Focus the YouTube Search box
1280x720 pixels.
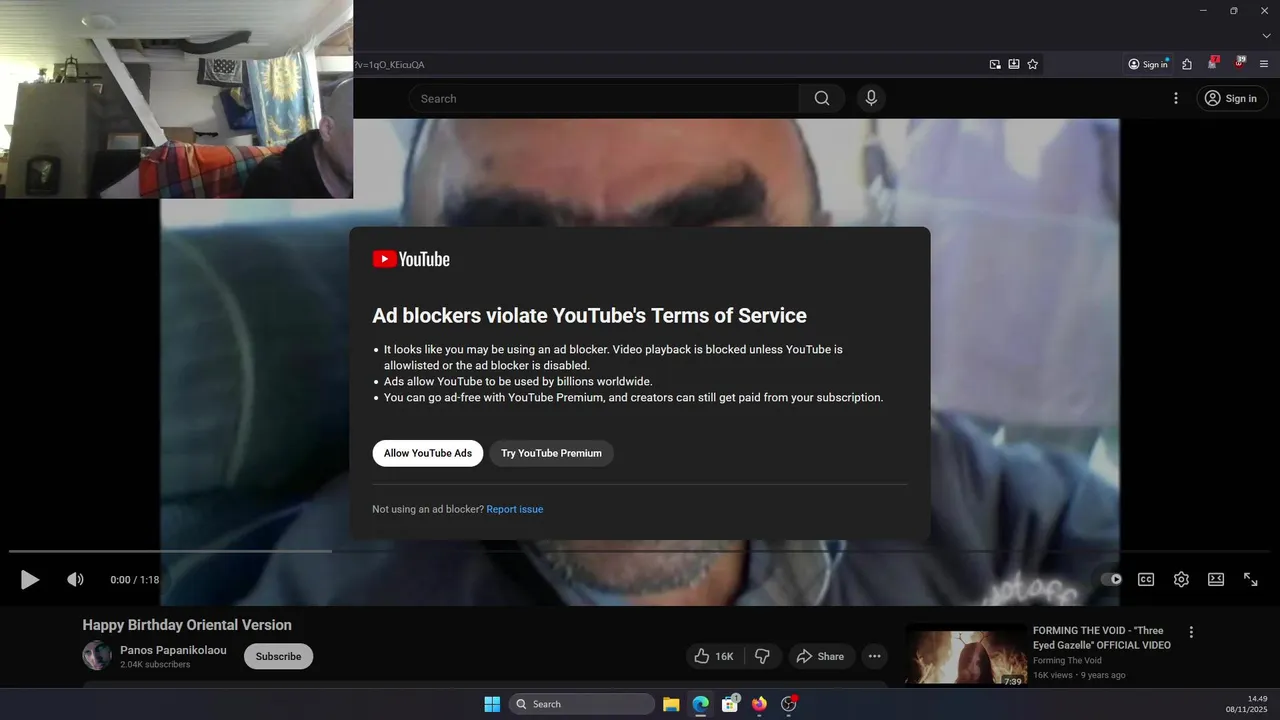click(x=604, y=98)
